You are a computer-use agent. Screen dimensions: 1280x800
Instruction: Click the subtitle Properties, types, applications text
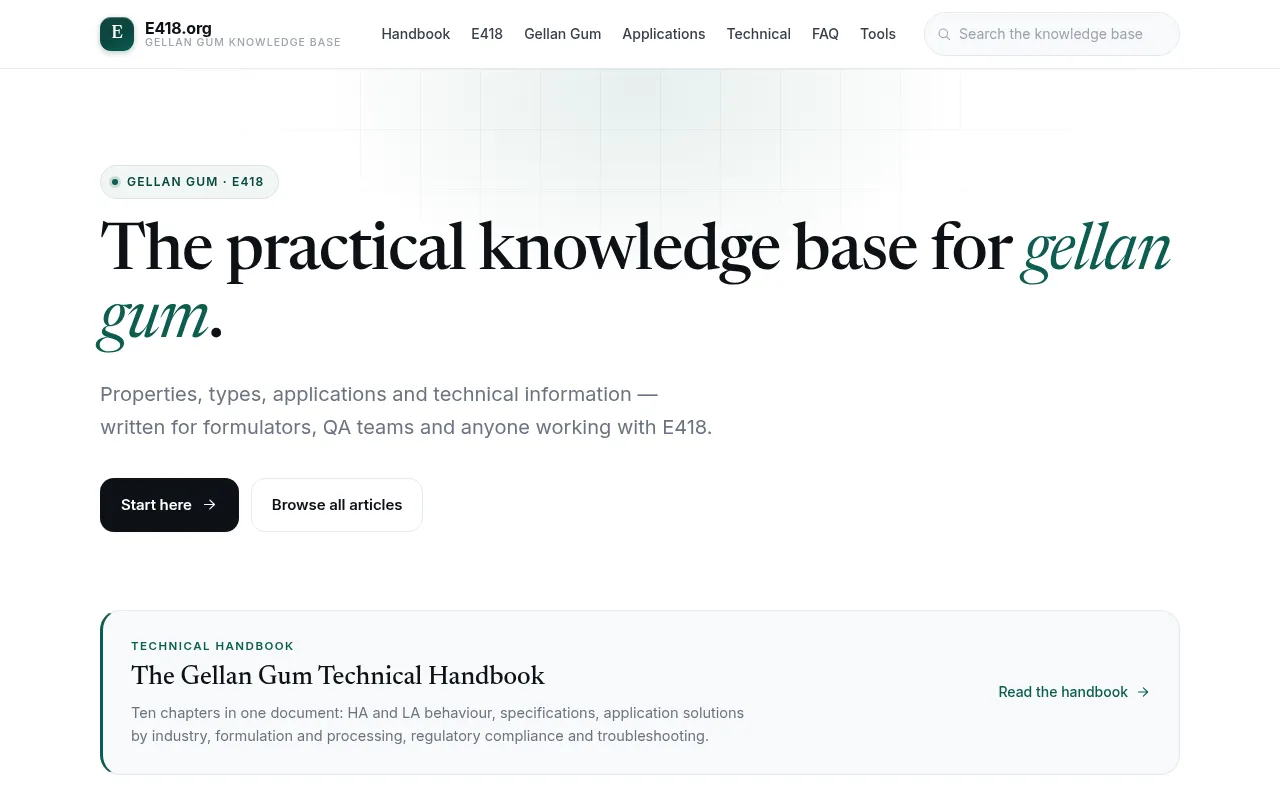tap(406, 411)
